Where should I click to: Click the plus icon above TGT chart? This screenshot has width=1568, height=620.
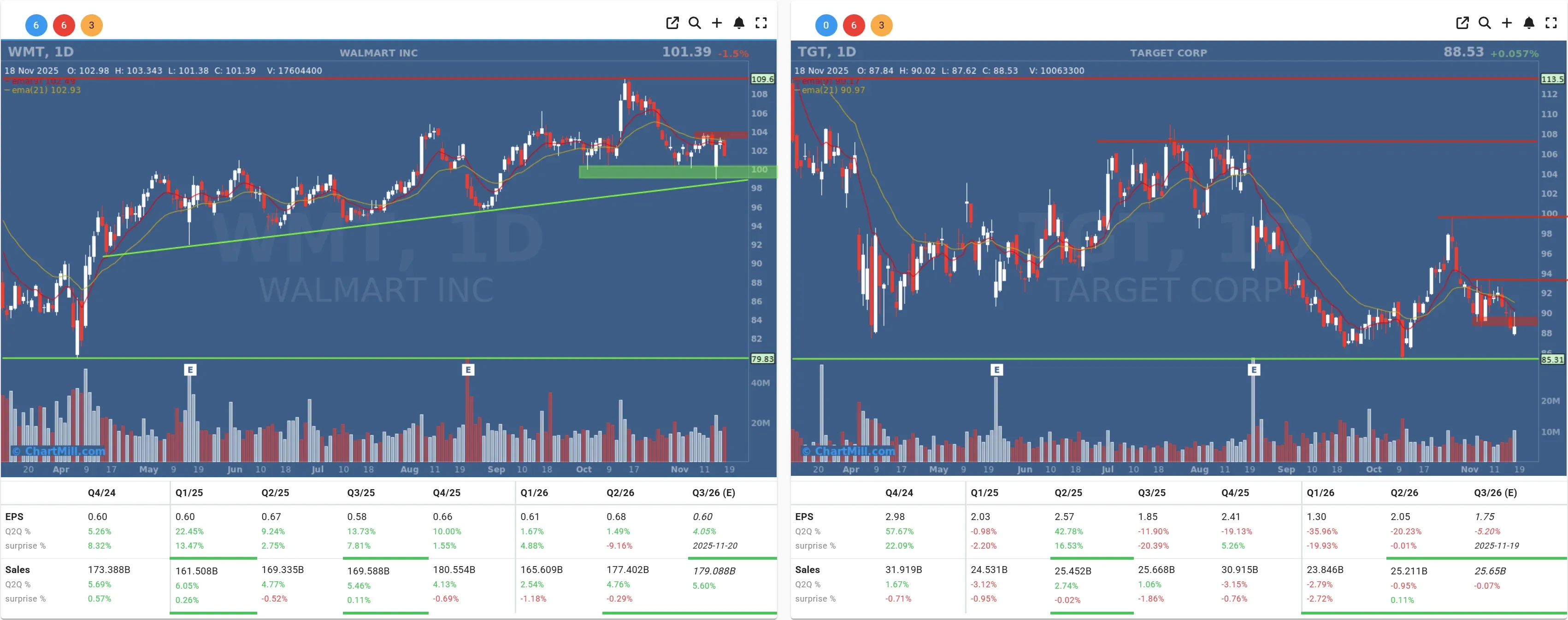[1507, 23]
